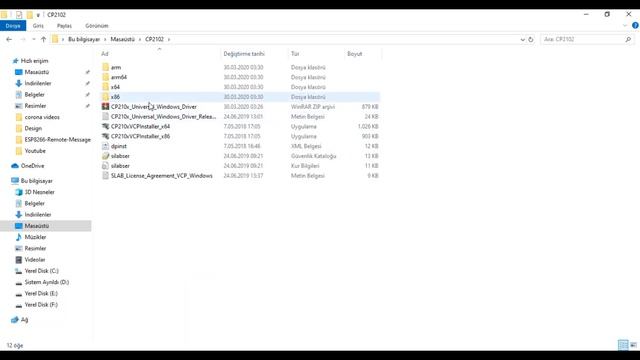This screenshot has height=360, width=640.
Task: Click 1.026 KB size of x64 installer
Action: pos(368,126)
